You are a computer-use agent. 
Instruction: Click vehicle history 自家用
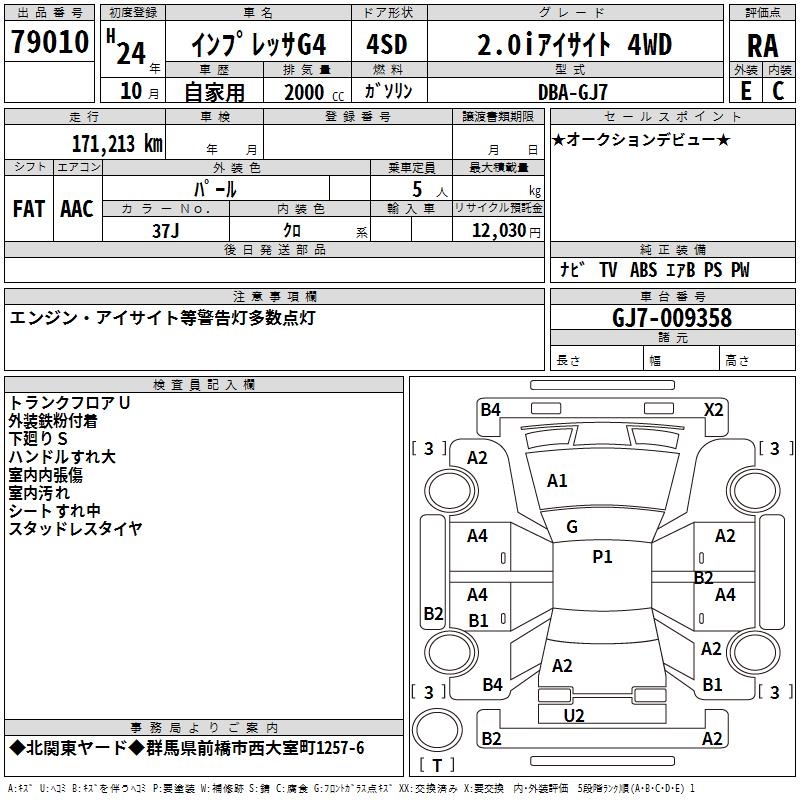pyautogui.click(x=215, y=92)
